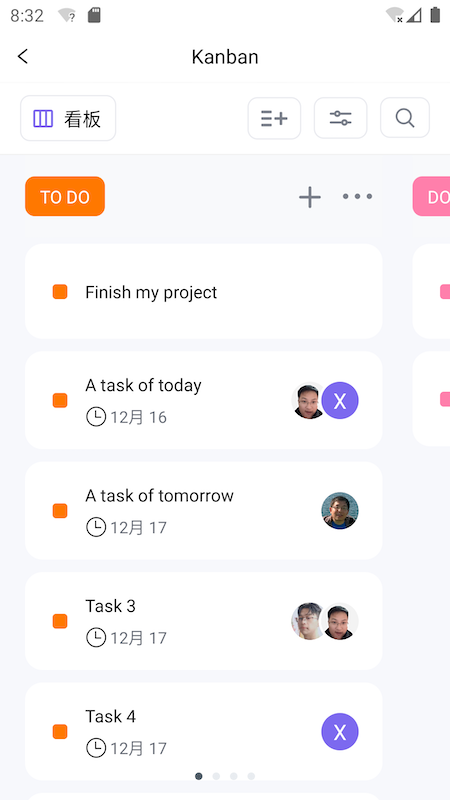Screen dimensions: 450x800
Task: Open the filter sliders icon
Action: coord(340,118)
